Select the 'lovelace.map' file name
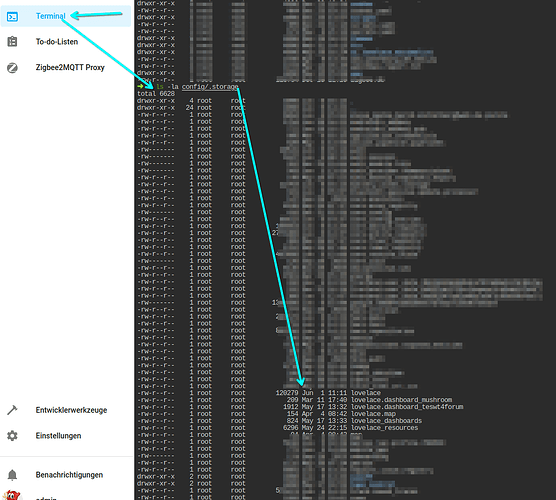Viewport: 556px width, 500px height. tap(373, 414)
